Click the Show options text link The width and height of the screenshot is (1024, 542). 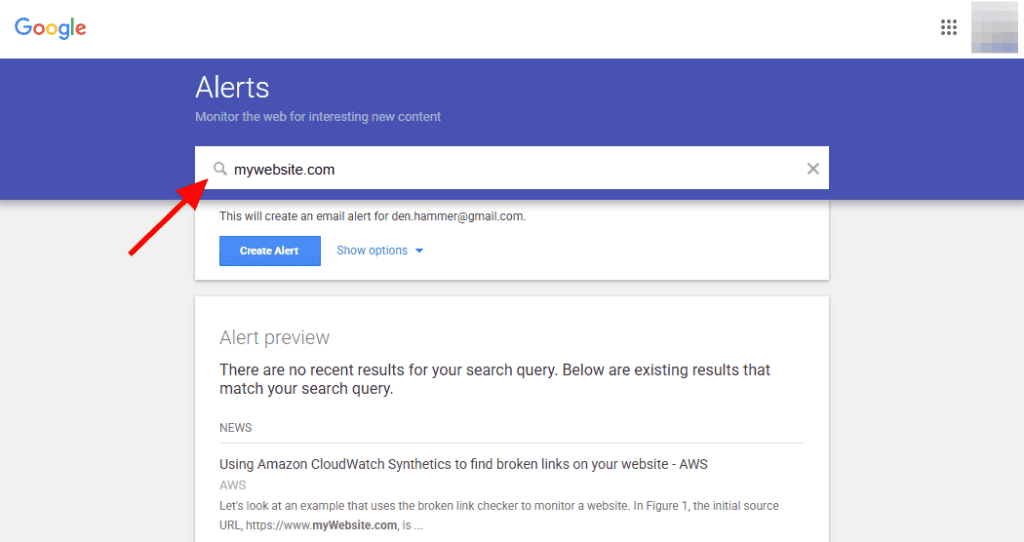click(372, 250)
